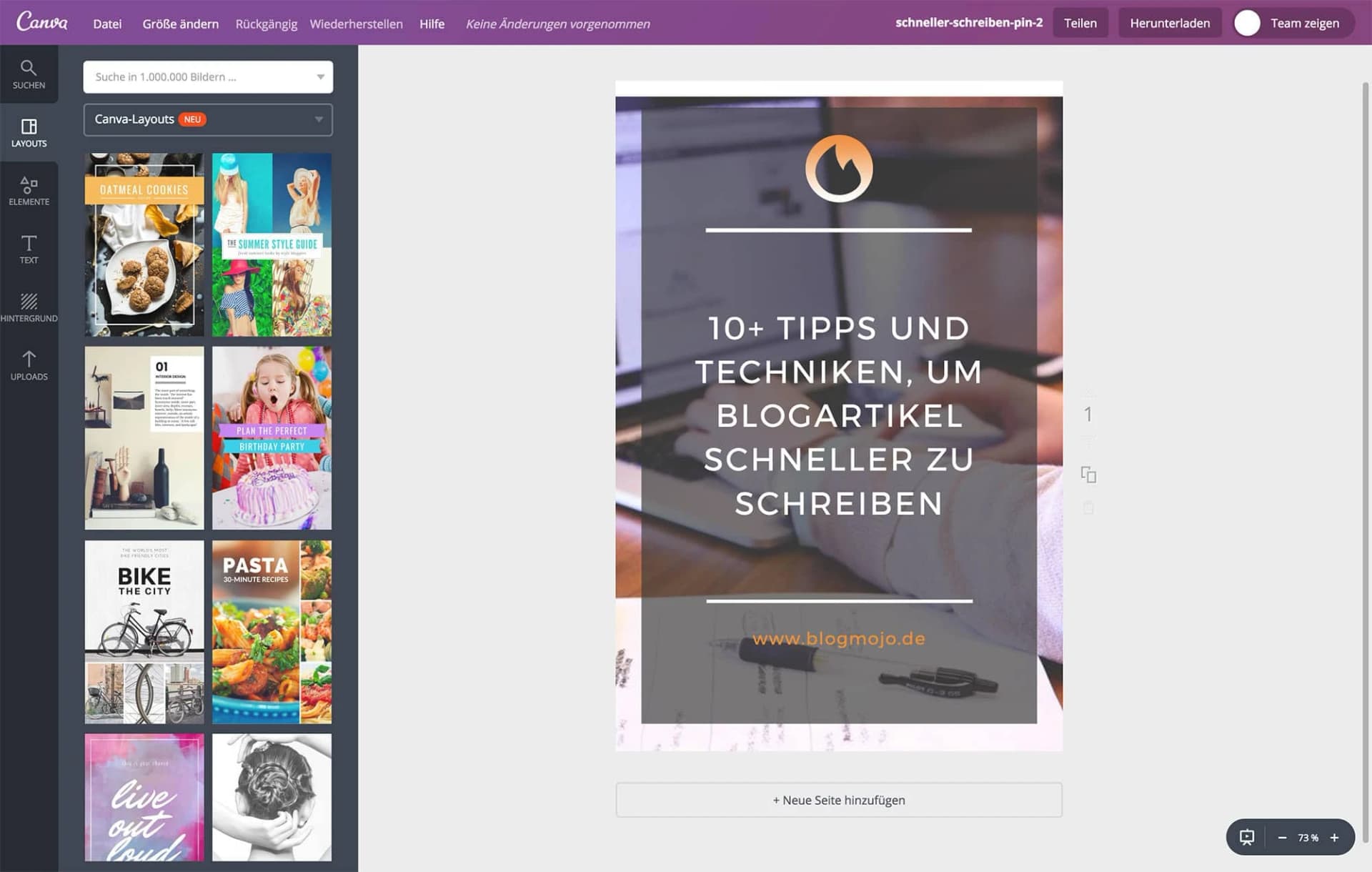Open the Größe ändern selector

[x=180, y=24]
